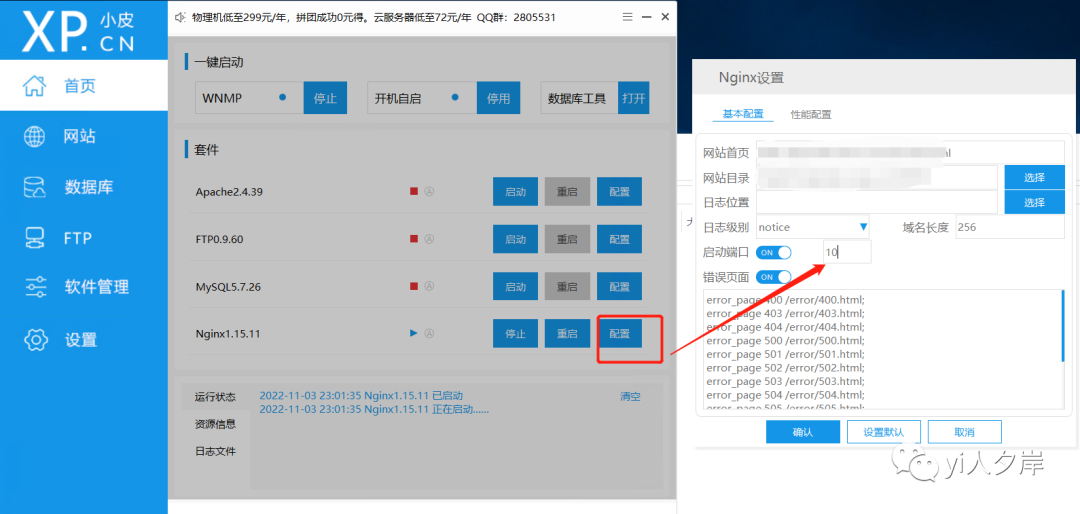Start Apache2.4.39 with 启动 button
This screenshot has width=1080, height=514.
tap(515, 192)
